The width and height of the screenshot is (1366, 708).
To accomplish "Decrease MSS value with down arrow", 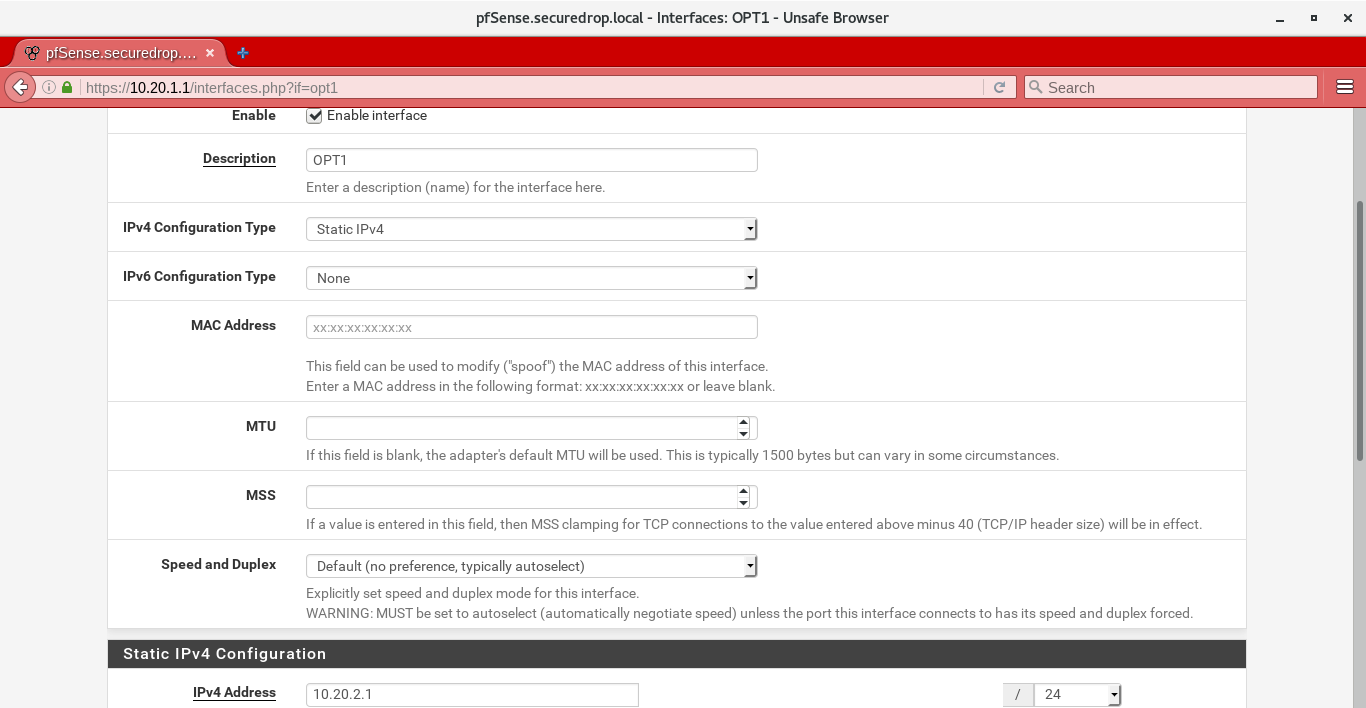I will [x=743, y=503].
